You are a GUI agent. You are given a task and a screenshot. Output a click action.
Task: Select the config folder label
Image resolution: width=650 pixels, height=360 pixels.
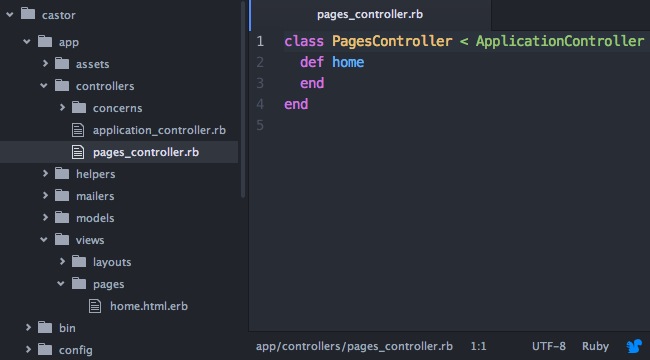click(x=75, y=350)
